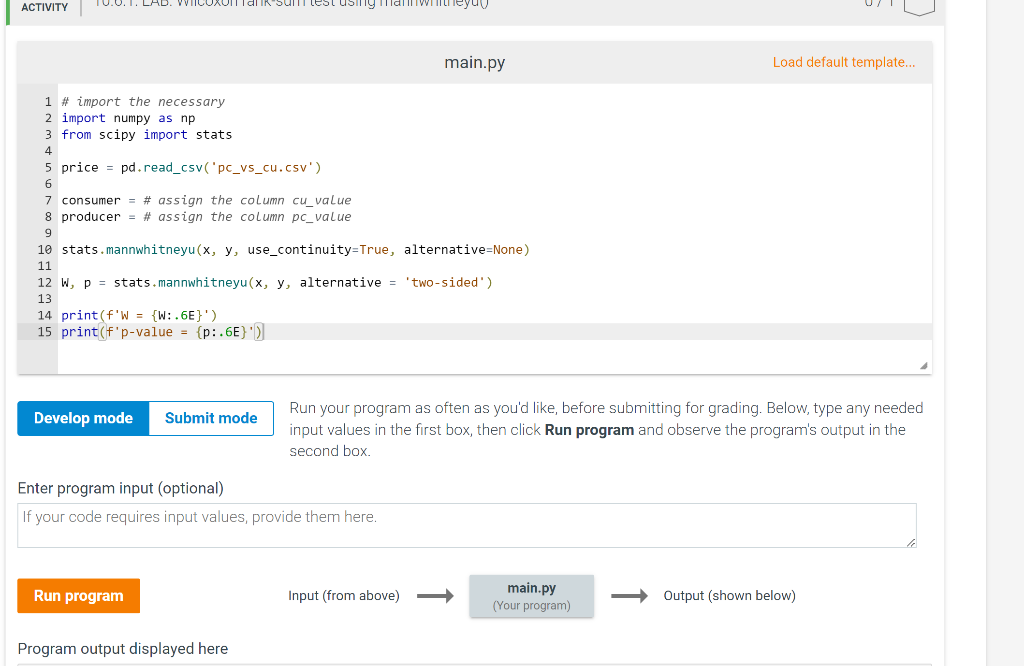Image resolution: width=1024 pixels, height=666 pixels.
Task: Click the main.py program diagram box
Action: coord(531,594)
